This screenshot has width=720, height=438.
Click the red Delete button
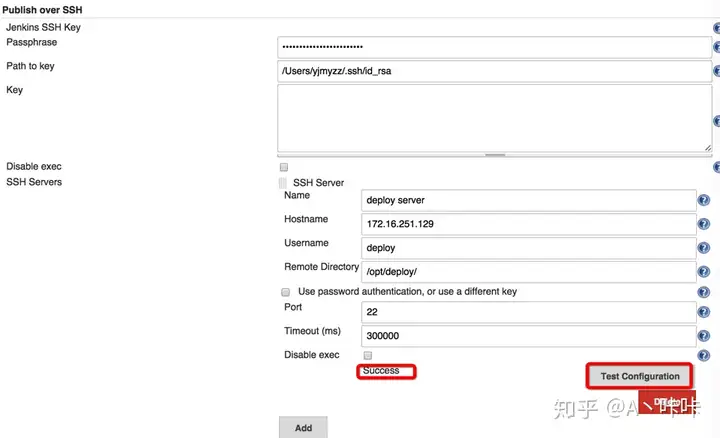pyautogui.click(x=667, y=402)
